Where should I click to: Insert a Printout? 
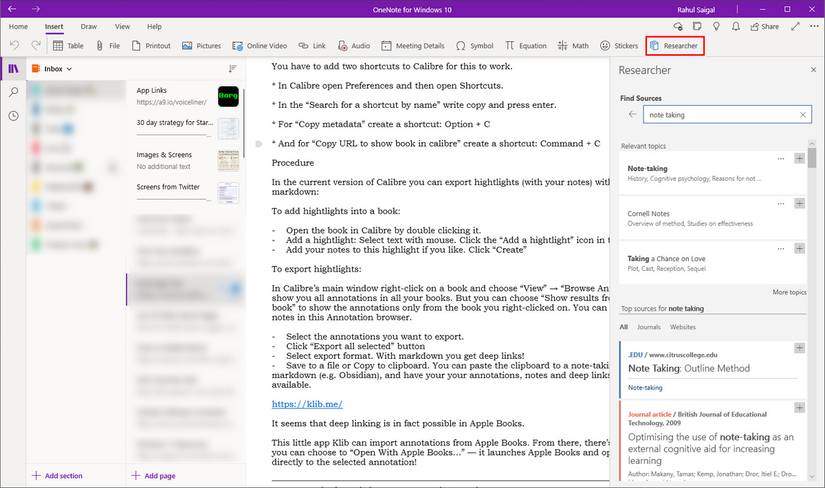pos(151,46)
